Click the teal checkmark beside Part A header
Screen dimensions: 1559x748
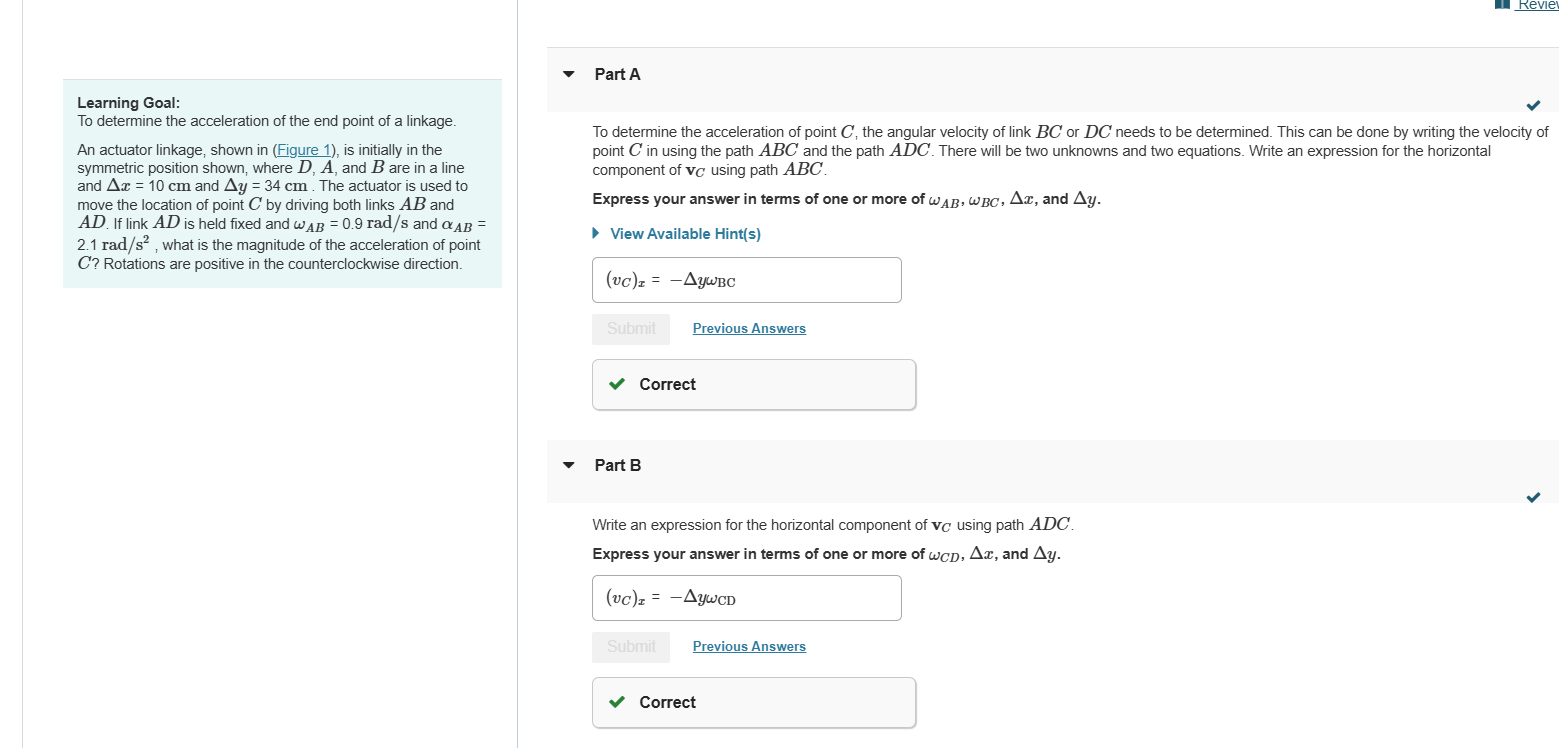(1533, 105)
